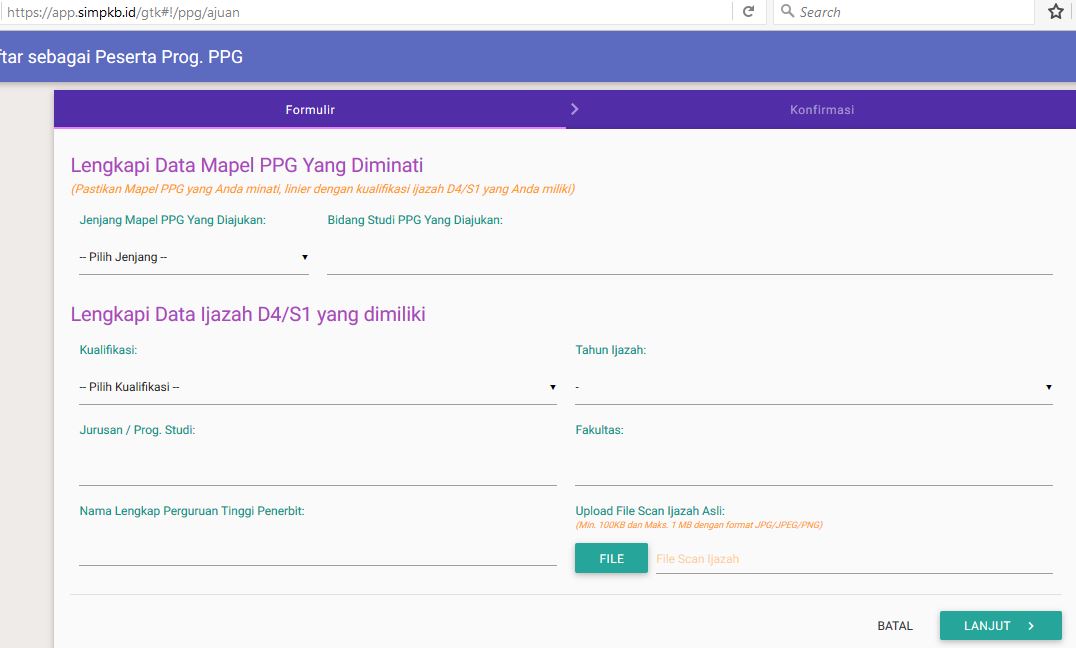Switch to the Formulir tab
The image size is (1076, 648).
point(309,108)
